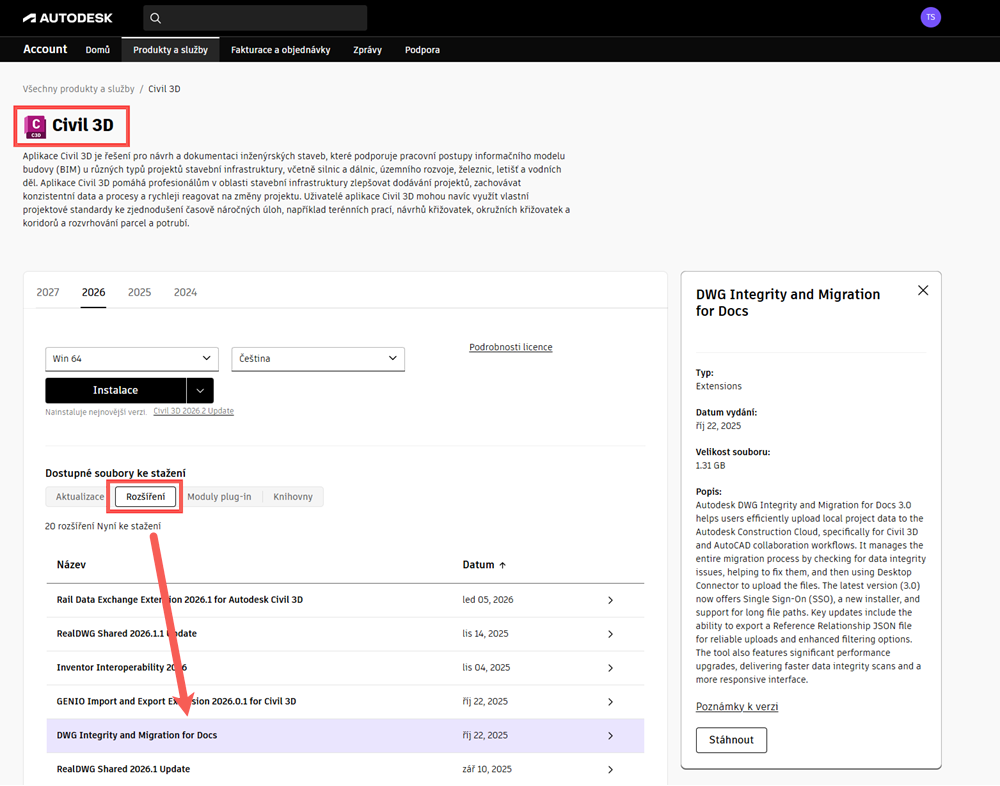
Task: Open Poznámky k verzi link
Action: [737, 706]
